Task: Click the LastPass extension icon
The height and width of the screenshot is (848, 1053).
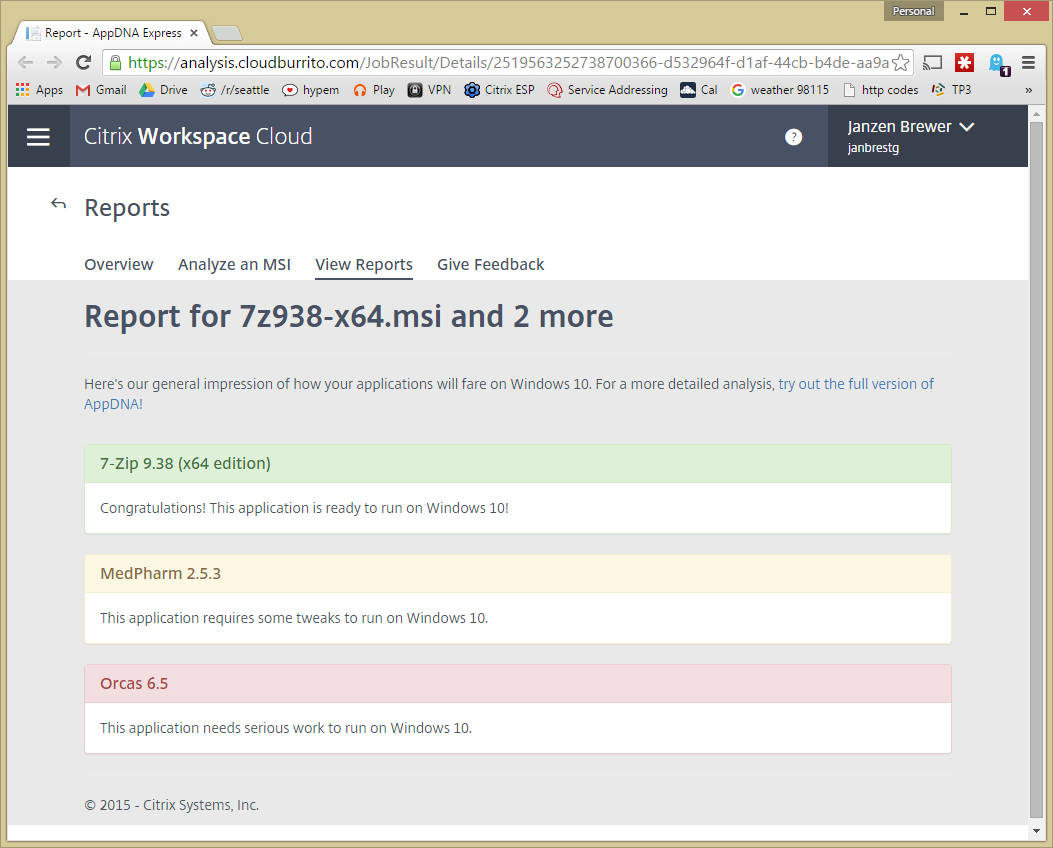Action: click(964, 63)
